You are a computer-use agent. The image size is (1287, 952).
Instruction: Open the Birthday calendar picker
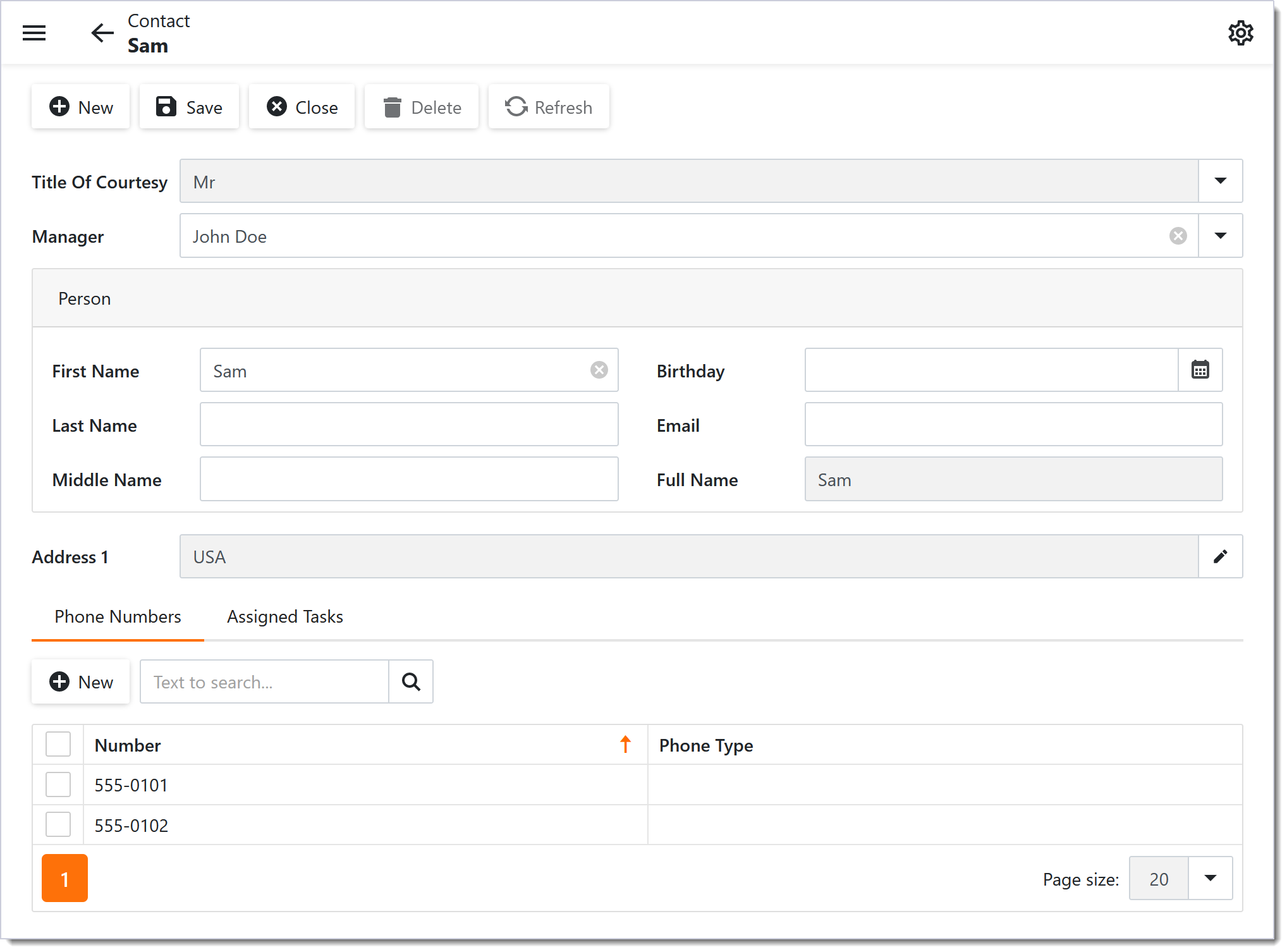[x=1200, y=370]
